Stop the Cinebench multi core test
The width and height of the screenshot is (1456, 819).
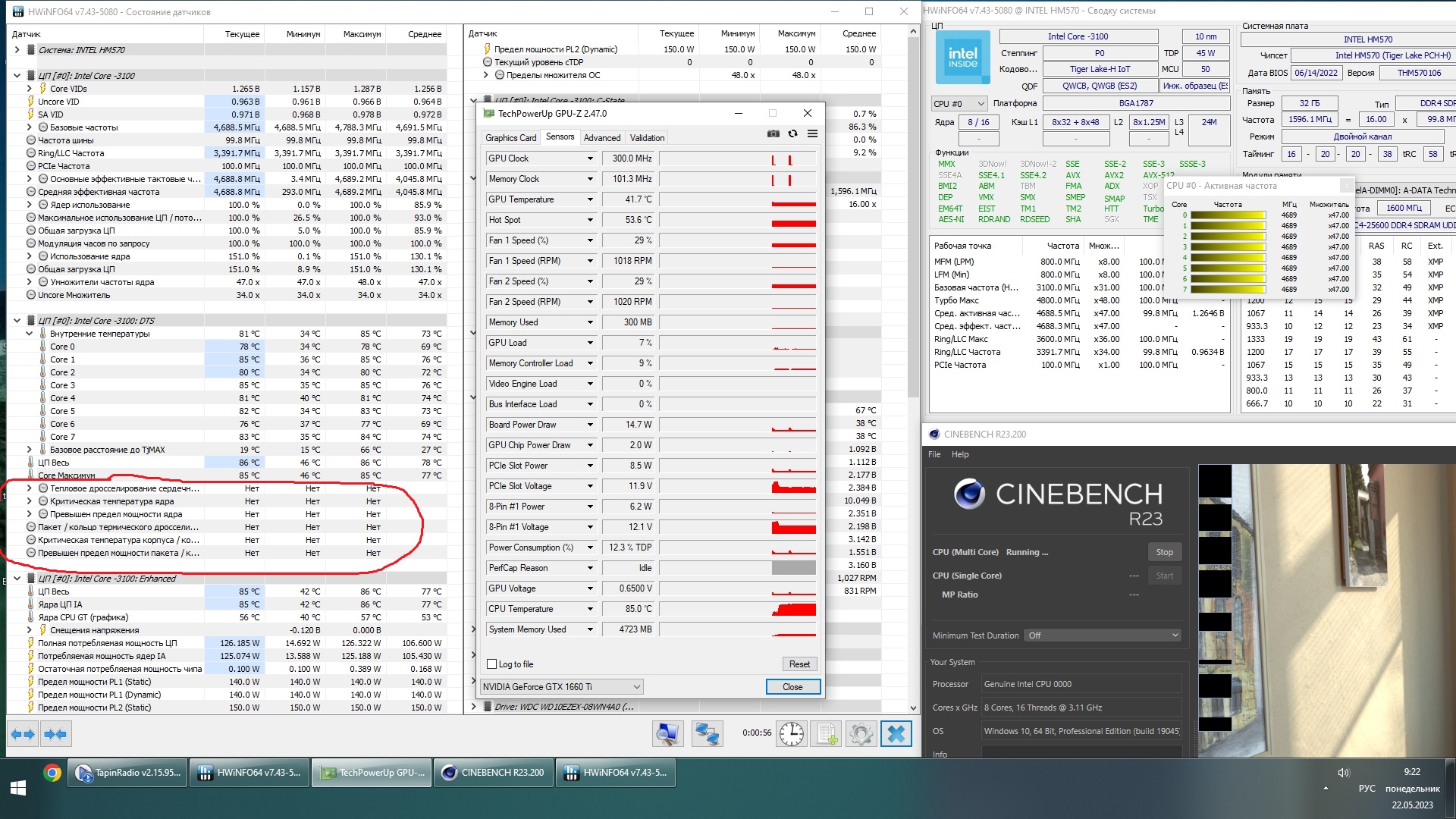point(1164,552)
